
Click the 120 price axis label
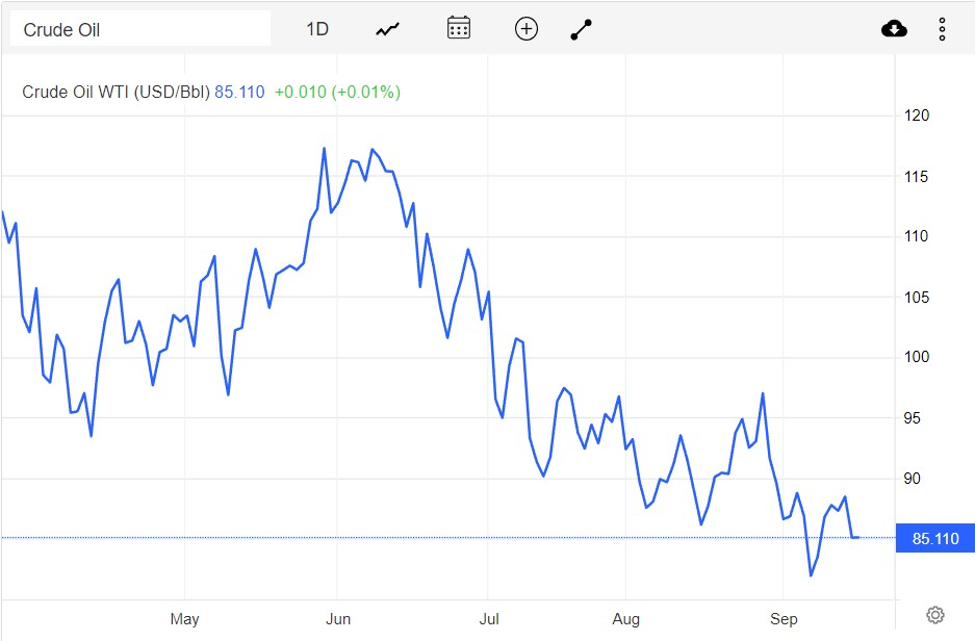pos(917,116)
